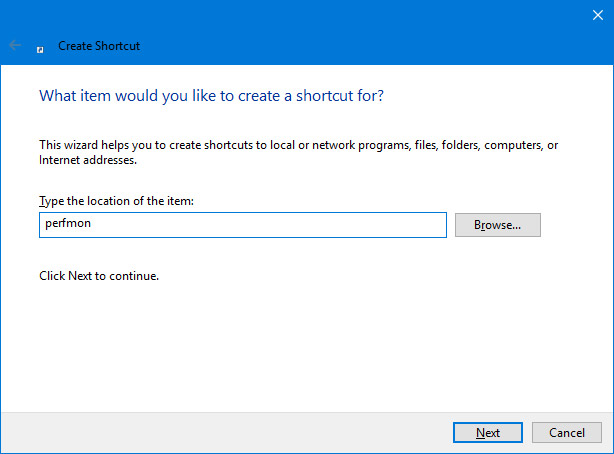Click the word perfmon in the text box
The width and height of the screenshot is (614, 454).
(68, 224)
